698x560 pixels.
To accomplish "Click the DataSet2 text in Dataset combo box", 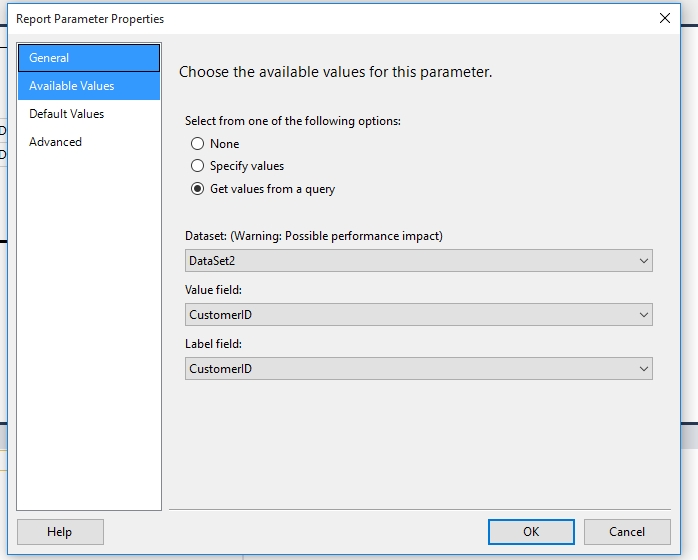I will click(210, 261).
